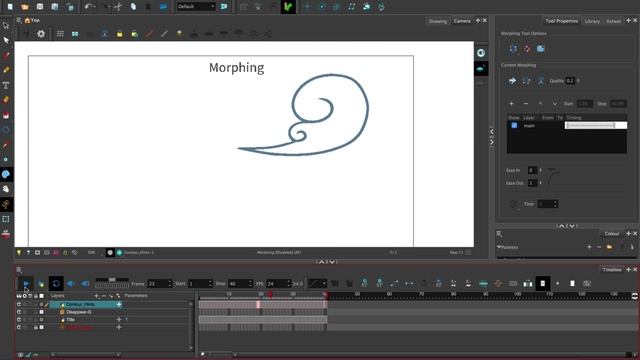
Task: Click the timeline zoom slider at the bottom
Action: click(x=220, y=355)
